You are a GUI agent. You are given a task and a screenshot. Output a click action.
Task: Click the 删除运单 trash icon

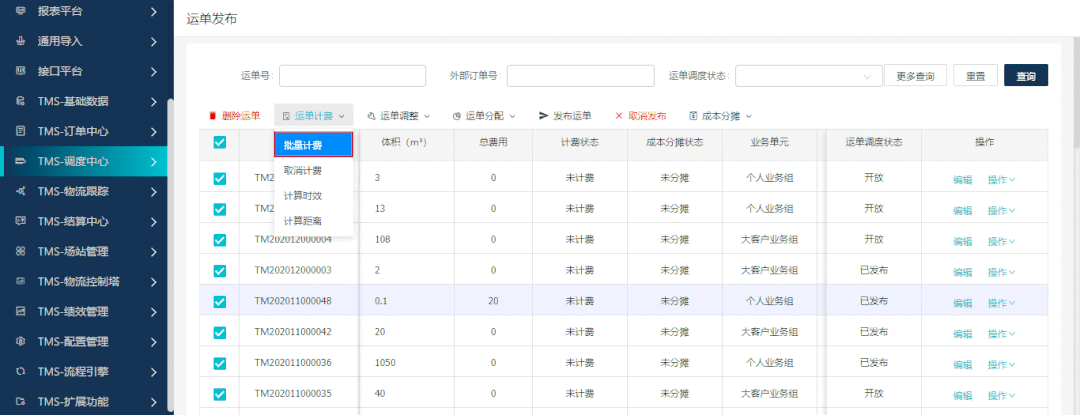coord(212,116)
